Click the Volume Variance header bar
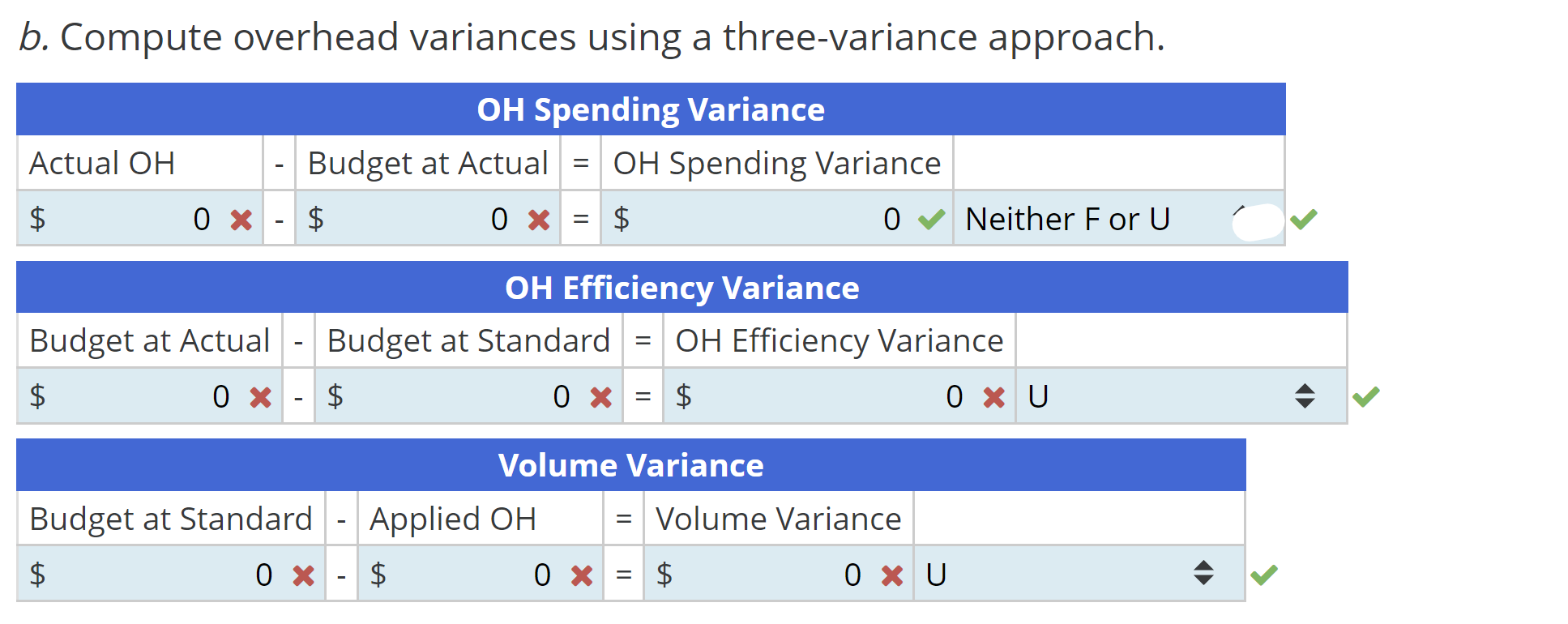This screenshot has width=1568, height=624. point(632,464)
